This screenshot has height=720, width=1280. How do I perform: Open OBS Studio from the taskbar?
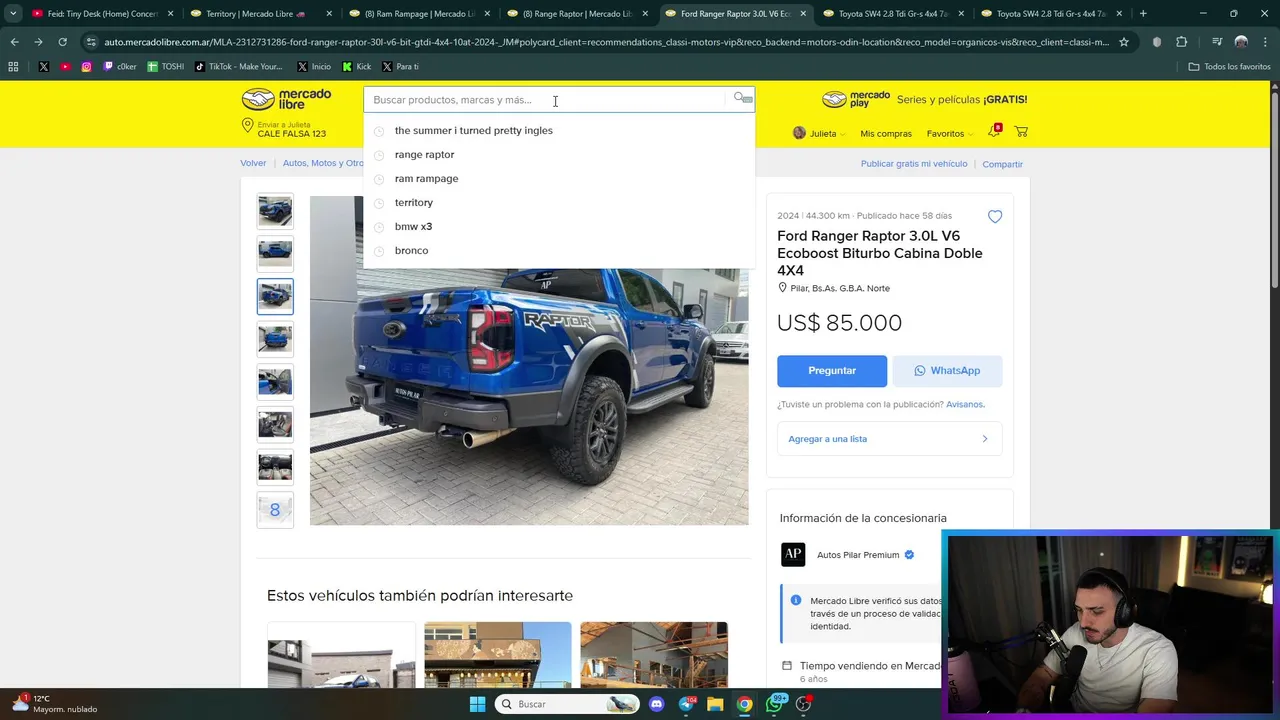tap(803, 704)
